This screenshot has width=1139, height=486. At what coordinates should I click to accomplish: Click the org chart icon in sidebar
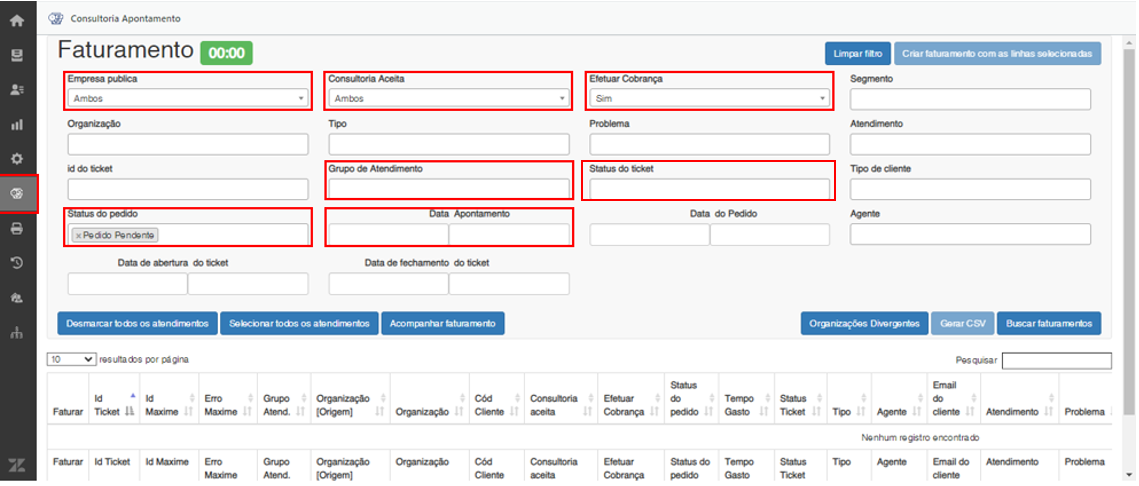pos(17,333)
